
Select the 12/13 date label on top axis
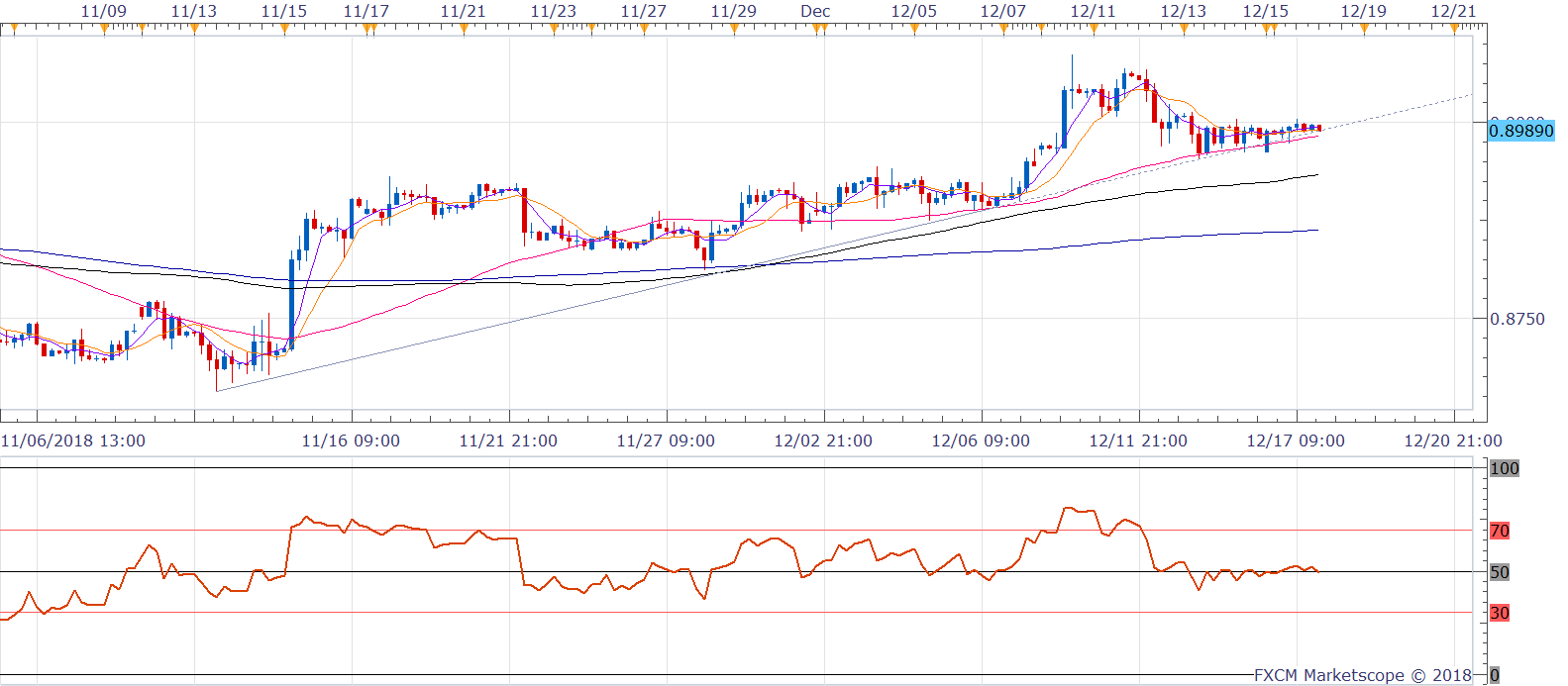tap(1184, 11)
